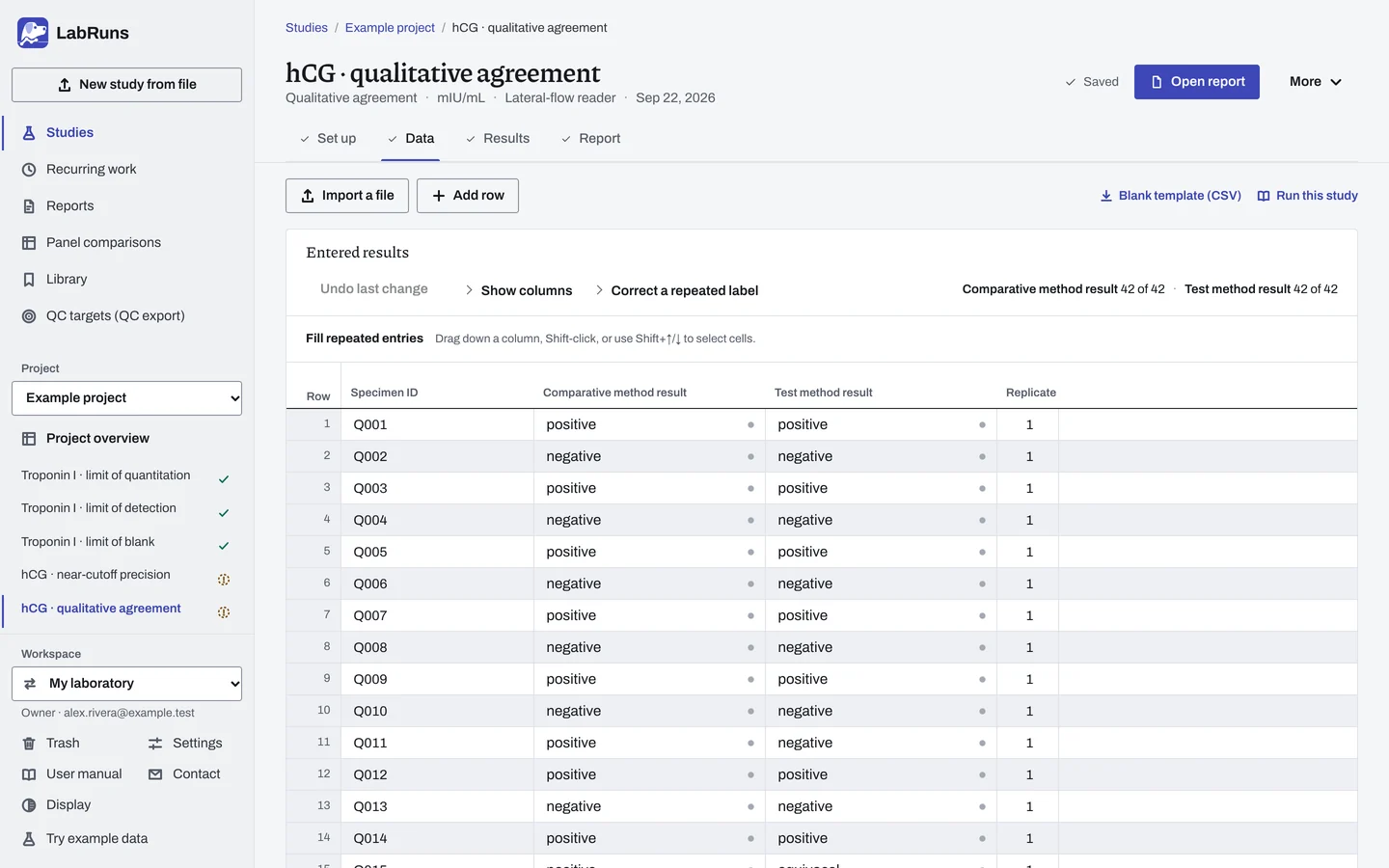Viewport: 1389px width, 868px height.
Task: Expand the More menu
Action: [x=1316, y=82]
